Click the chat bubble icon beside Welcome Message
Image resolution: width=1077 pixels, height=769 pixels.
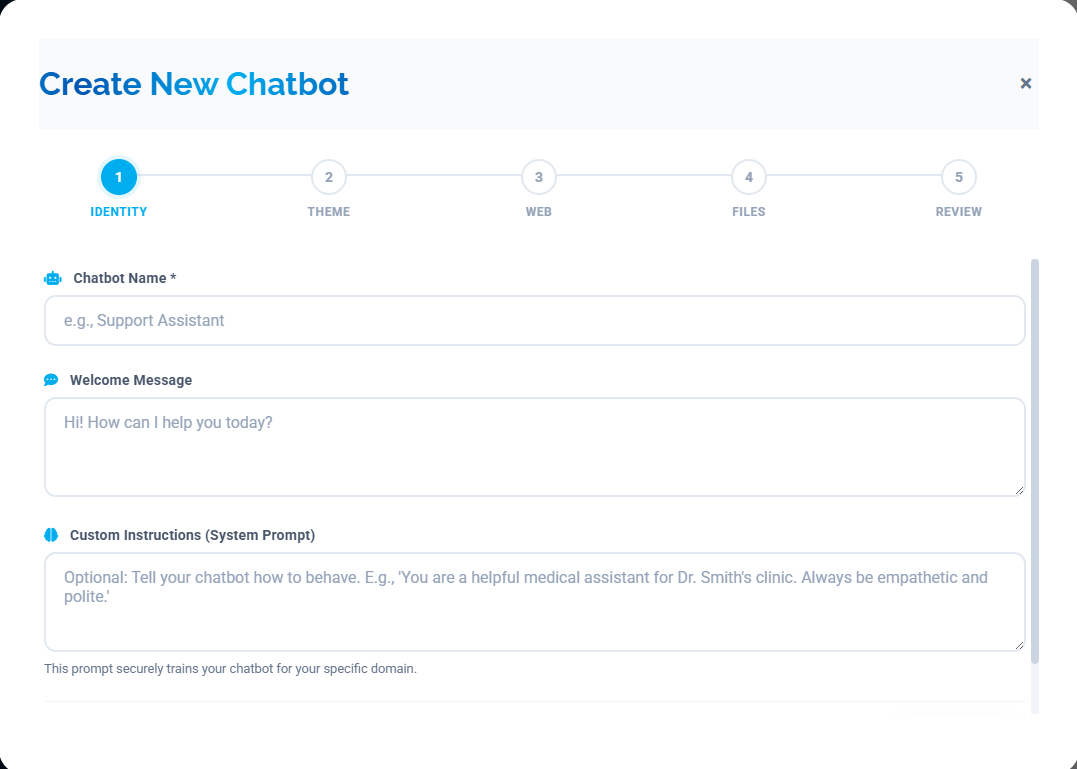point(51,380)
